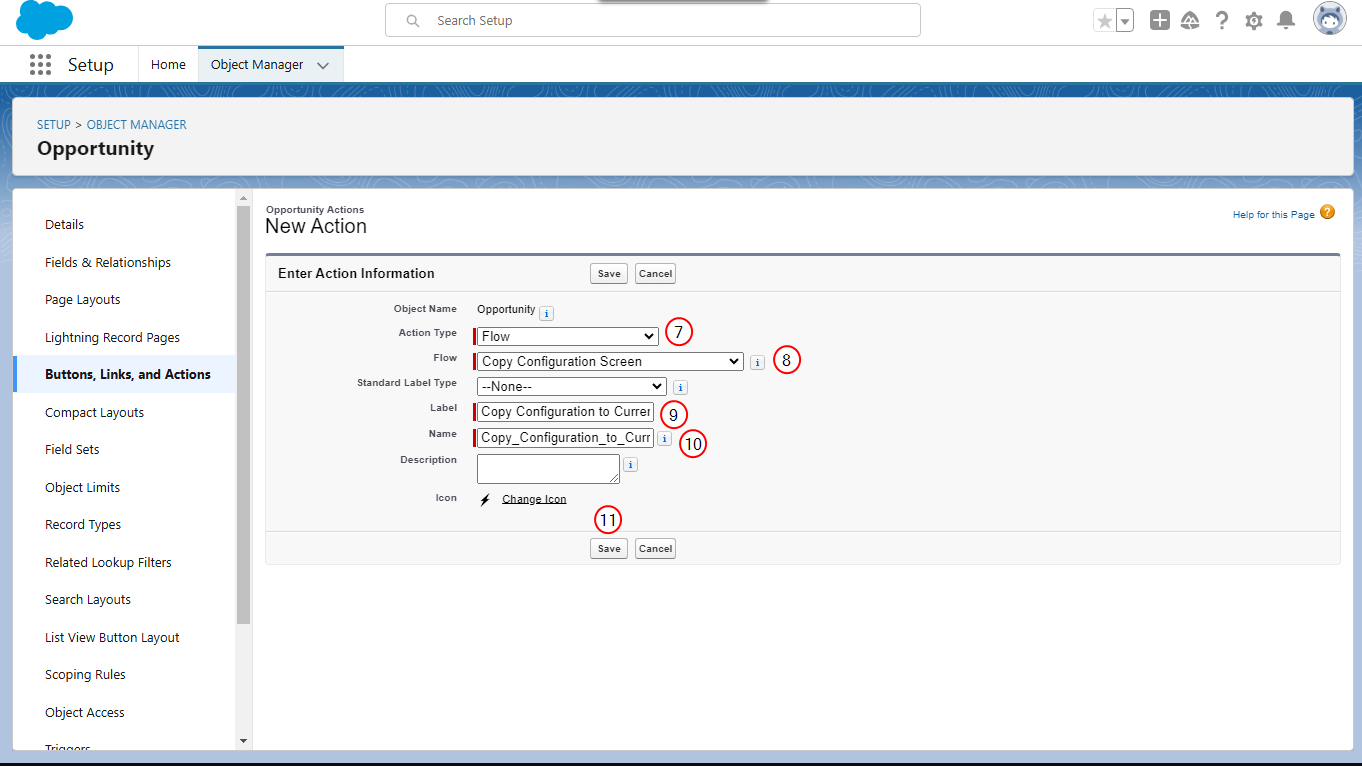Open Compact Layouts in the sidebar
This screenshot has height=766, width=1362.
[x=94, y=412]
